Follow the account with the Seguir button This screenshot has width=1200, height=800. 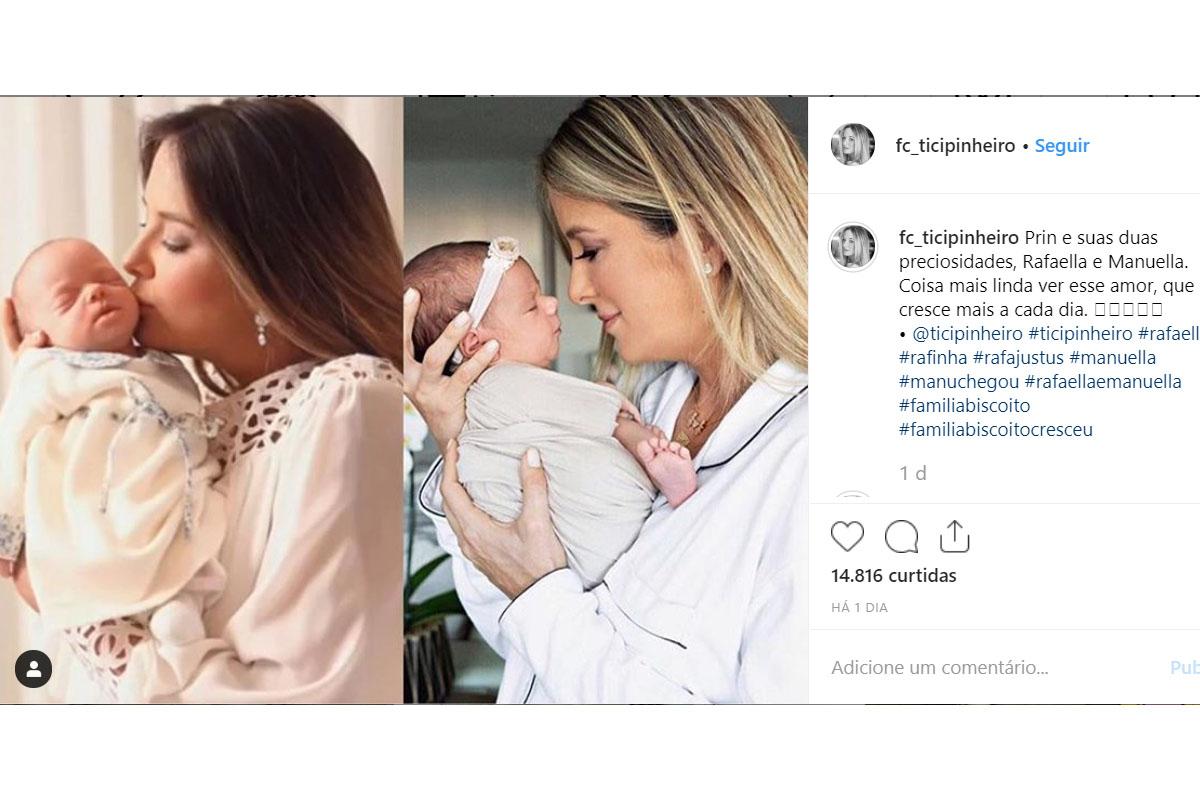[x=1062, y=146]
